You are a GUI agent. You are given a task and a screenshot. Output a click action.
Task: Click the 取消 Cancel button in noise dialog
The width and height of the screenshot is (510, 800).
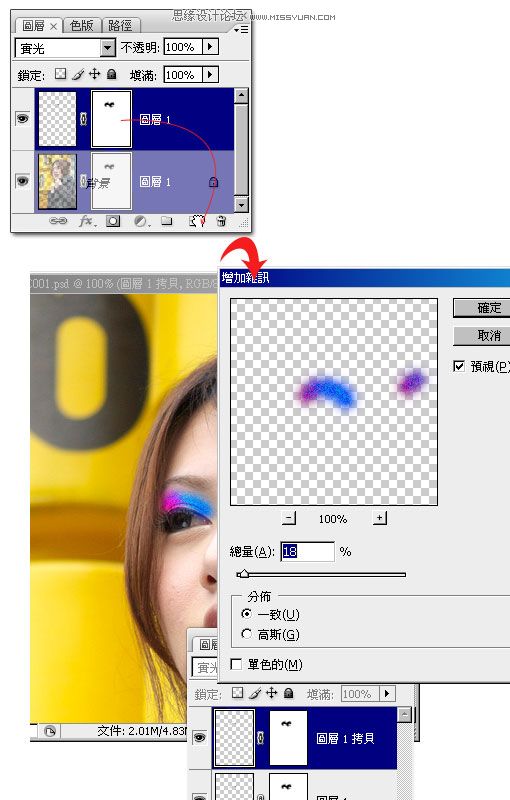click(x=481, y=336)
